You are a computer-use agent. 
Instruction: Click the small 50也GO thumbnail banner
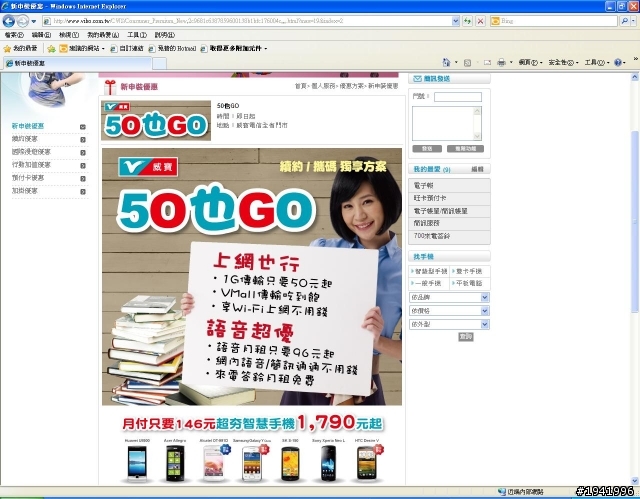[156, 120]
